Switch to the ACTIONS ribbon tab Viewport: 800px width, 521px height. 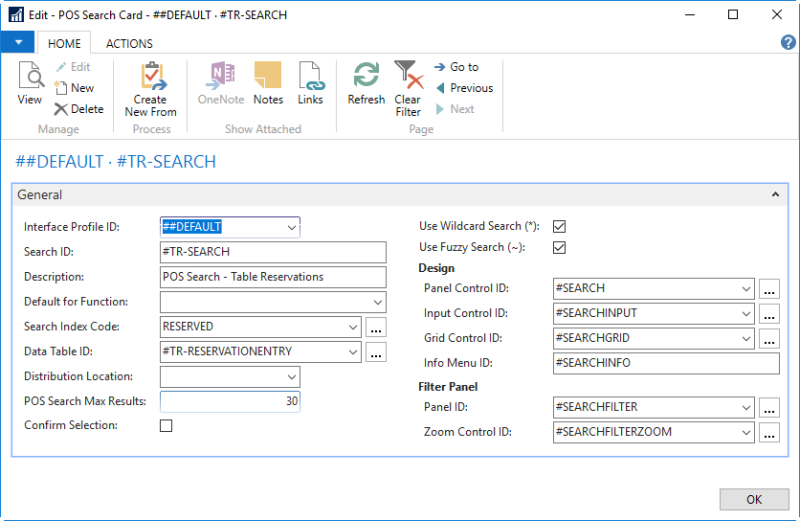point(129,43)
